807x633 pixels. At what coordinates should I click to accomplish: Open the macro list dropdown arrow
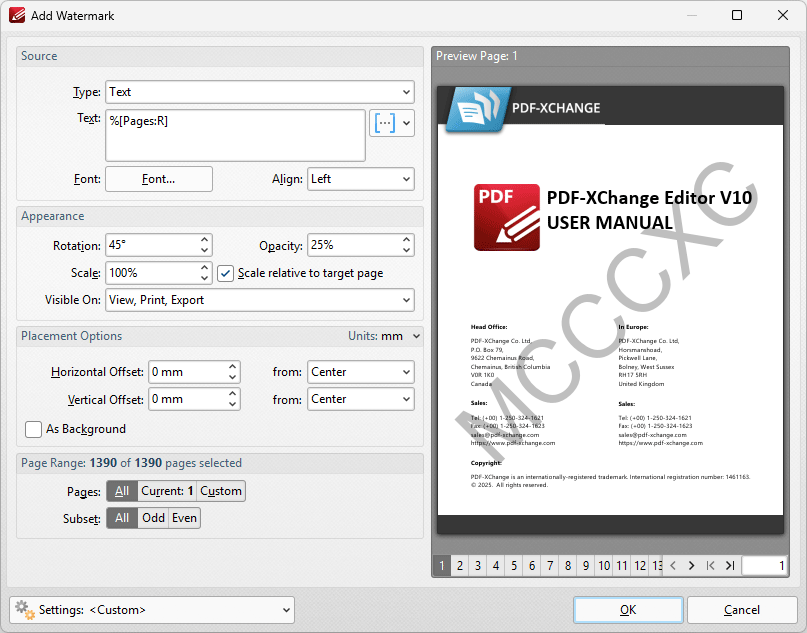pos(406,123)
